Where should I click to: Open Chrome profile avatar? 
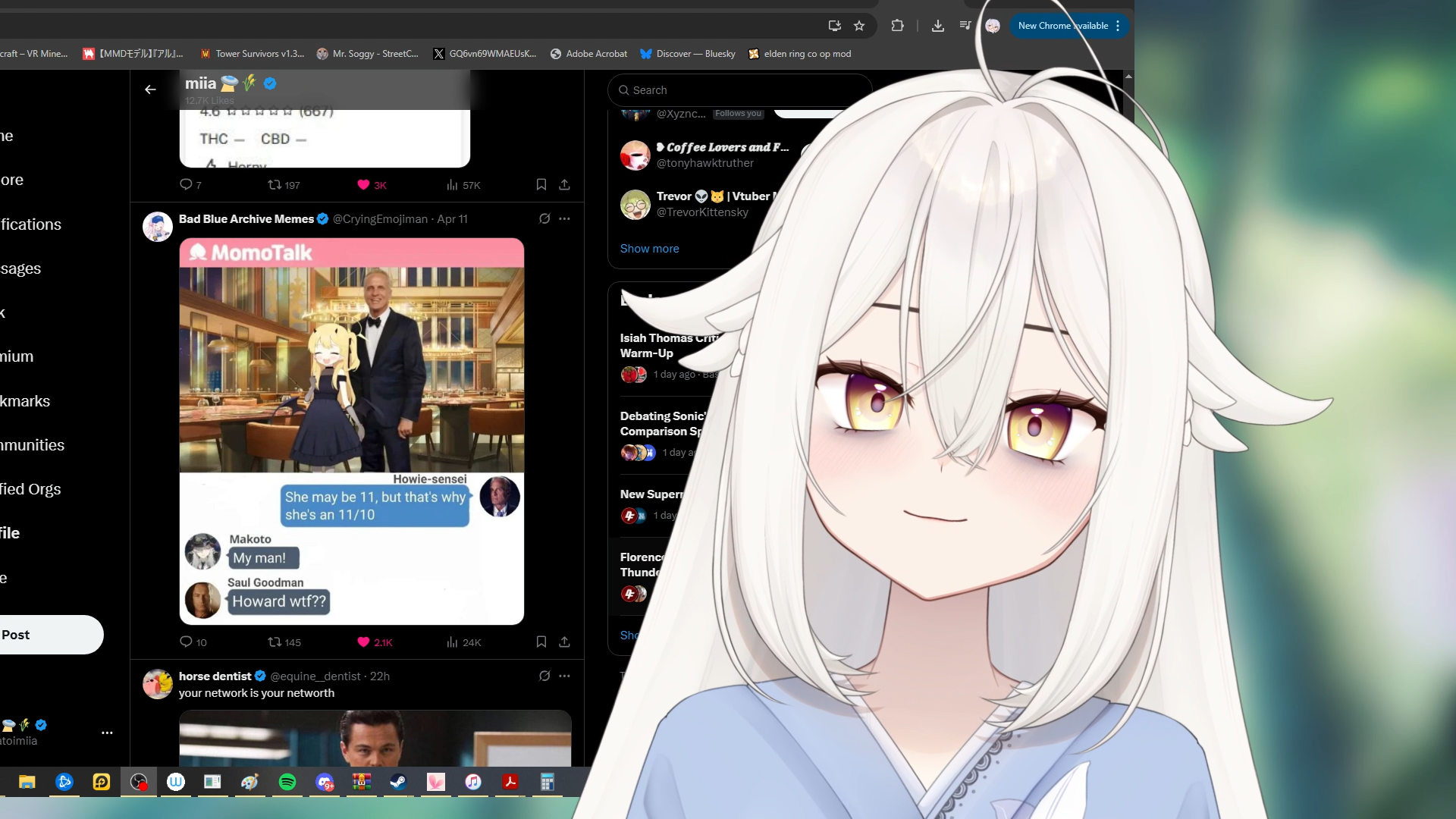pos(993,26)
